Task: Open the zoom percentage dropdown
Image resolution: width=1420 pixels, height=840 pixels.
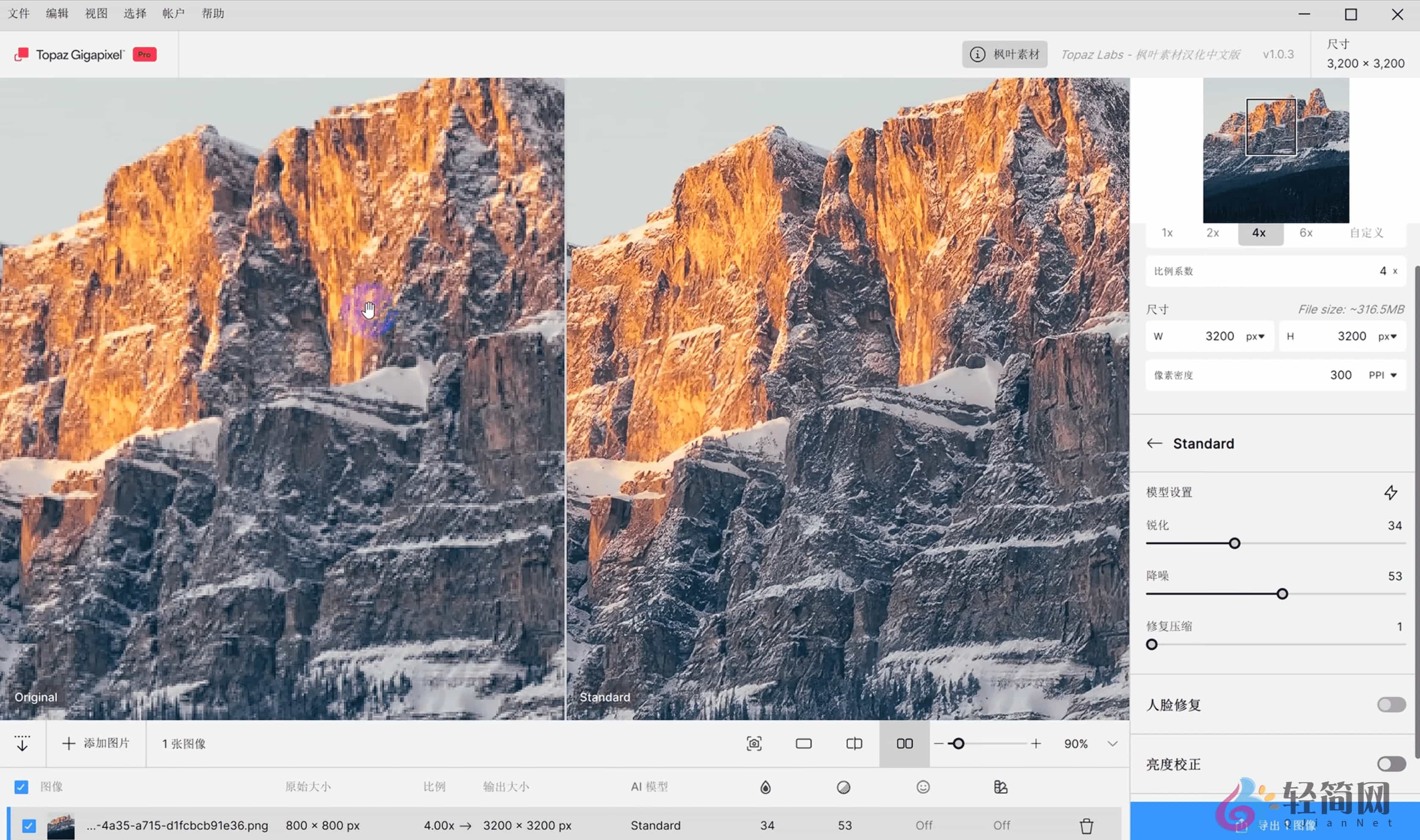Action: (1112, 743)
